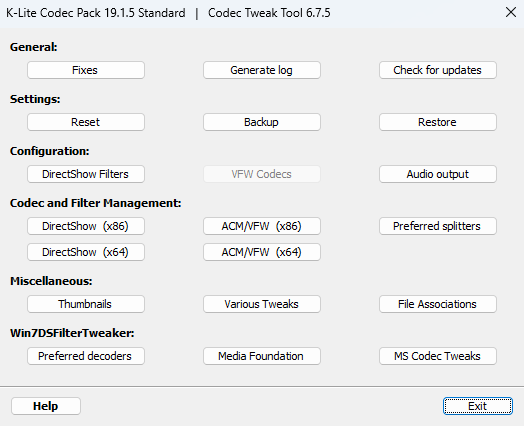Open ACM/VFW (x86) management
Screen dimensions: 524x426
(262, 226)
